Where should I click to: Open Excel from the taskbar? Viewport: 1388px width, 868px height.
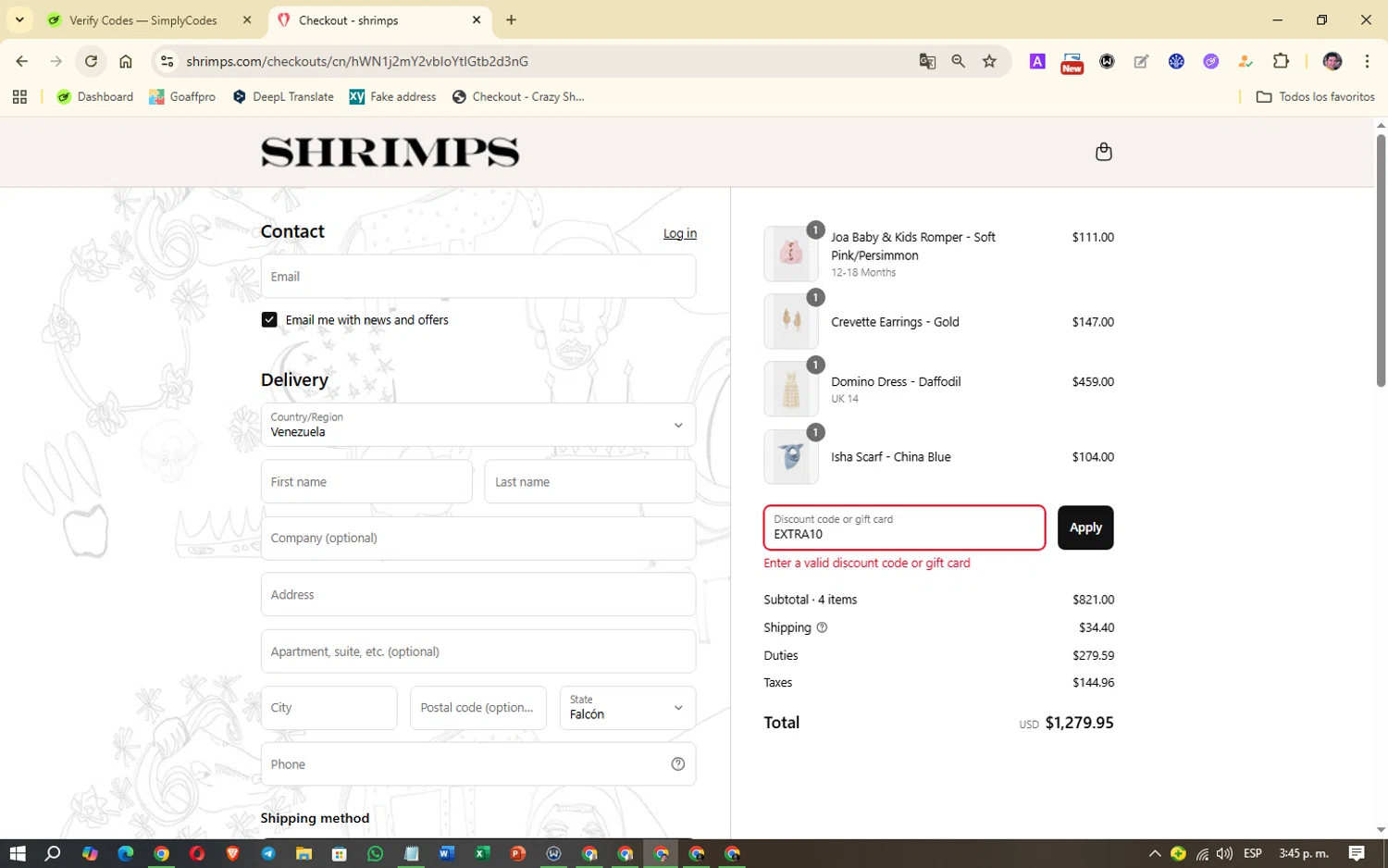tap(482, 853)
